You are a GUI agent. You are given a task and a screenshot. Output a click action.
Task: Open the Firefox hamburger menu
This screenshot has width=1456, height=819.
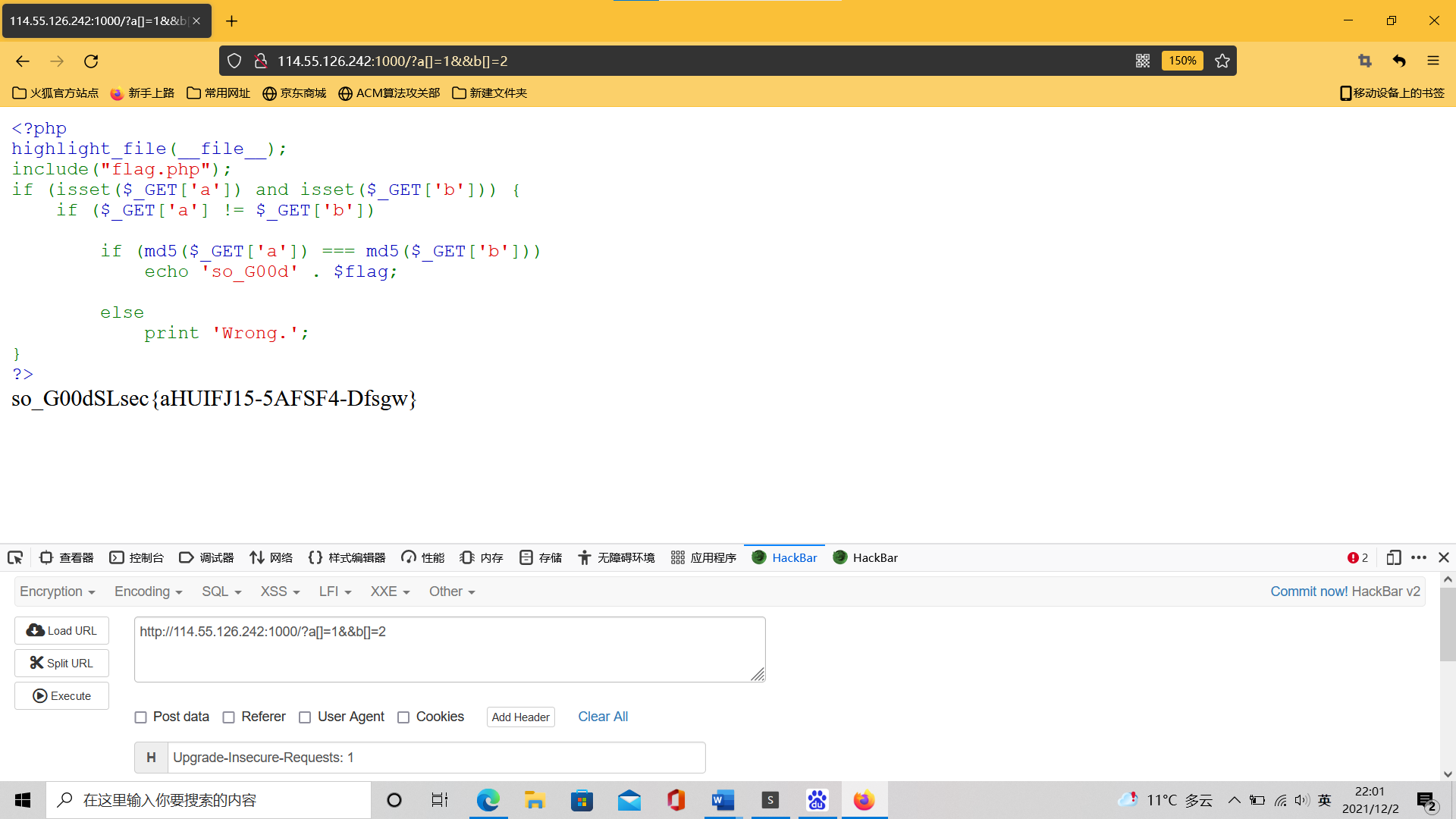point(1432,61)
